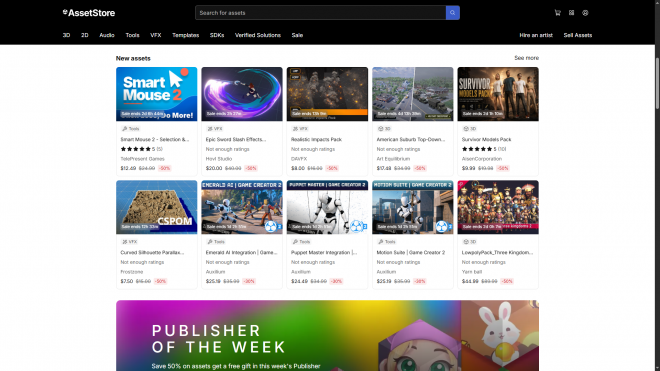Open American Suburb Top-Down thumbnail
This screenshot has width=660, height=371.
(x=412, y=94)
